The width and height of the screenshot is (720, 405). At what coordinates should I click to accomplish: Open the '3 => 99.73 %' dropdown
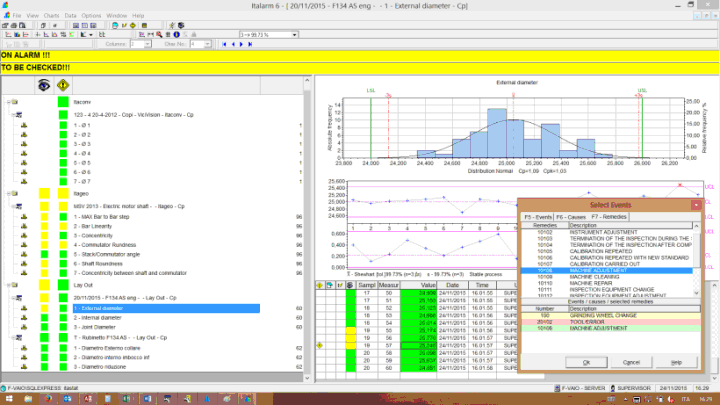[294, 34]
